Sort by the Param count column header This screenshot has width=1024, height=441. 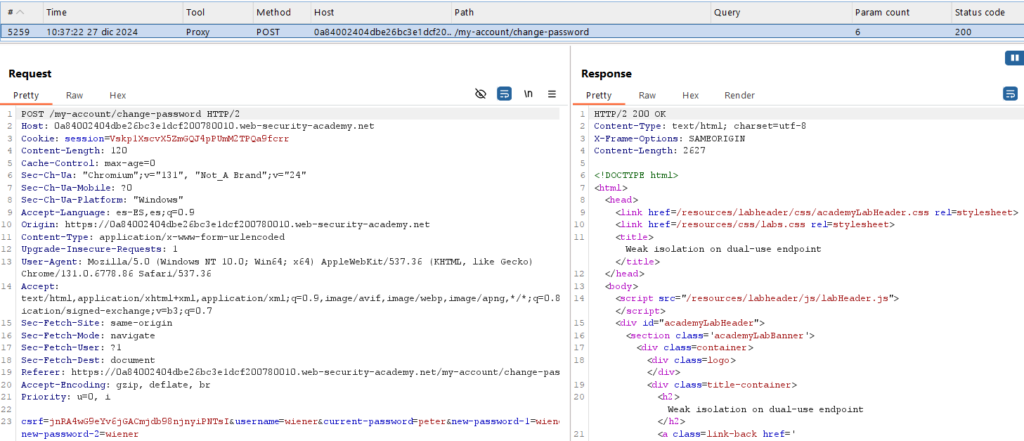click(x=900, y=12)
